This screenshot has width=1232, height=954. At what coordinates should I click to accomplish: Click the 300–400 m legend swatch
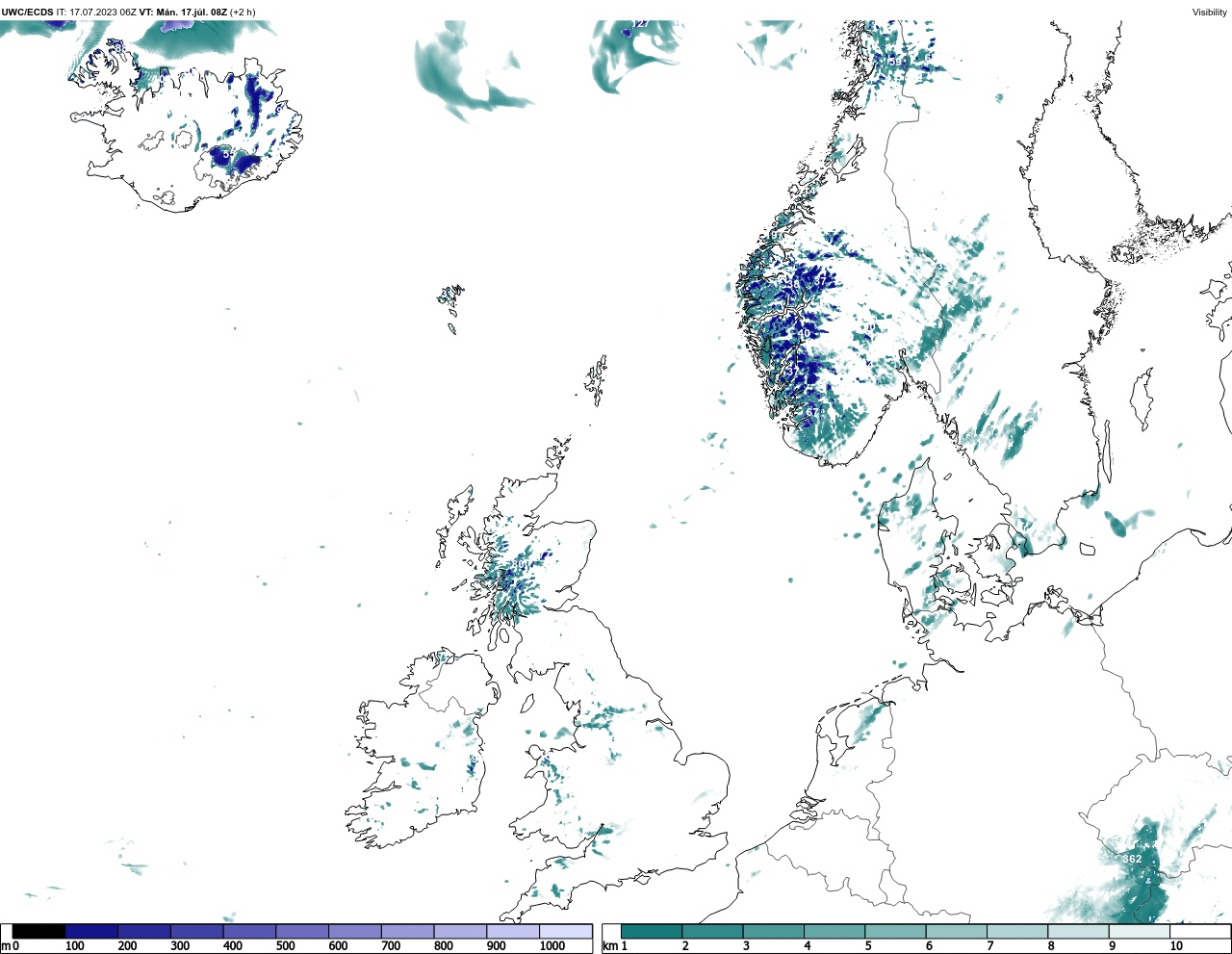point(197,931)
